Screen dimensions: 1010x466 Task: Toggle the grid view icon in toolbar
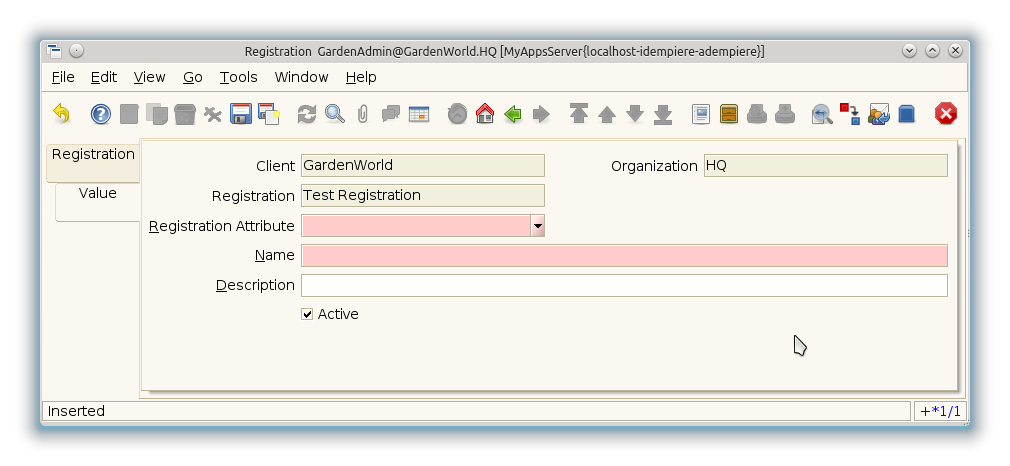click(419, 114)
